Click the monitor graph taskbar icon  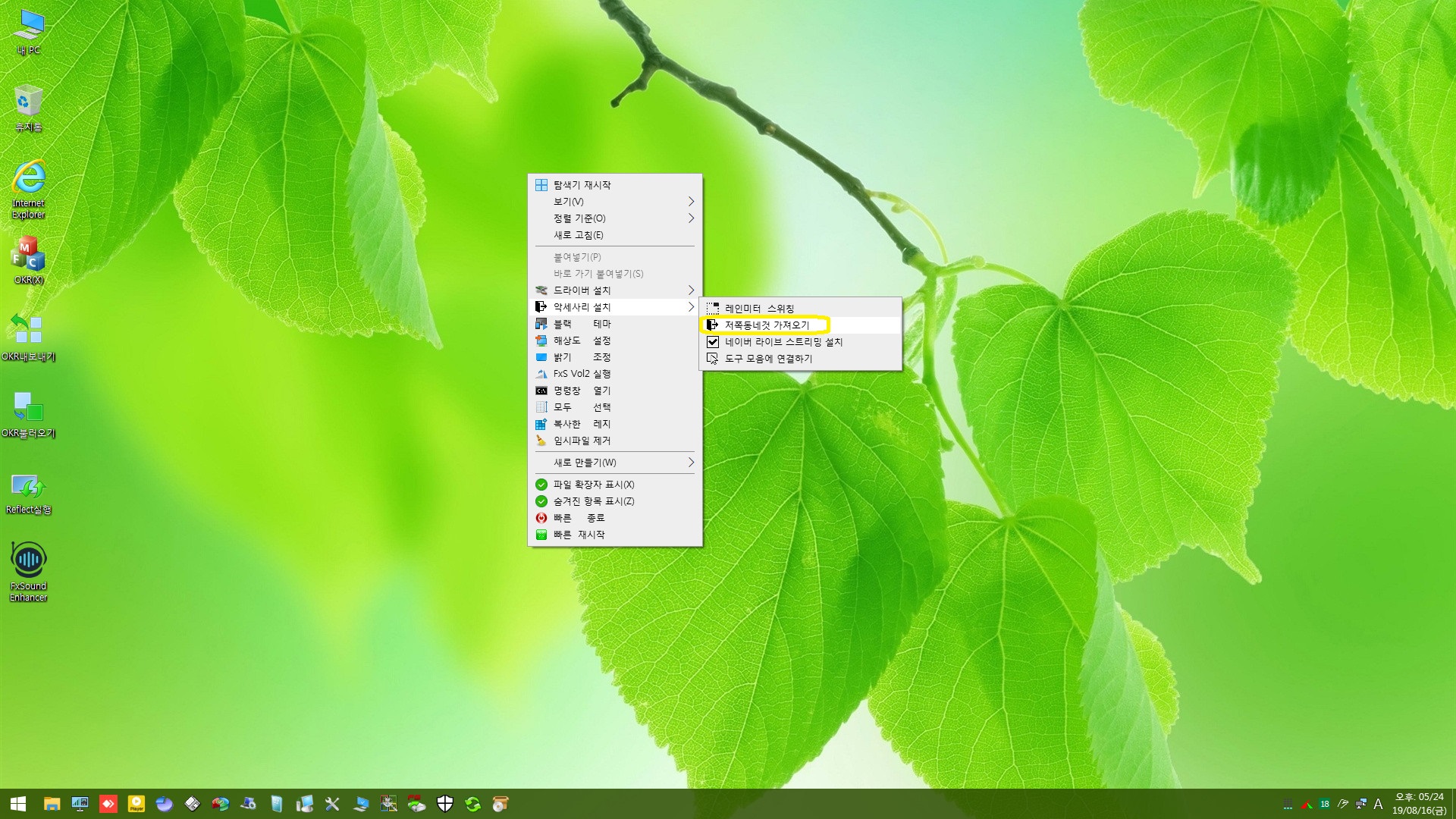point(80,804)
